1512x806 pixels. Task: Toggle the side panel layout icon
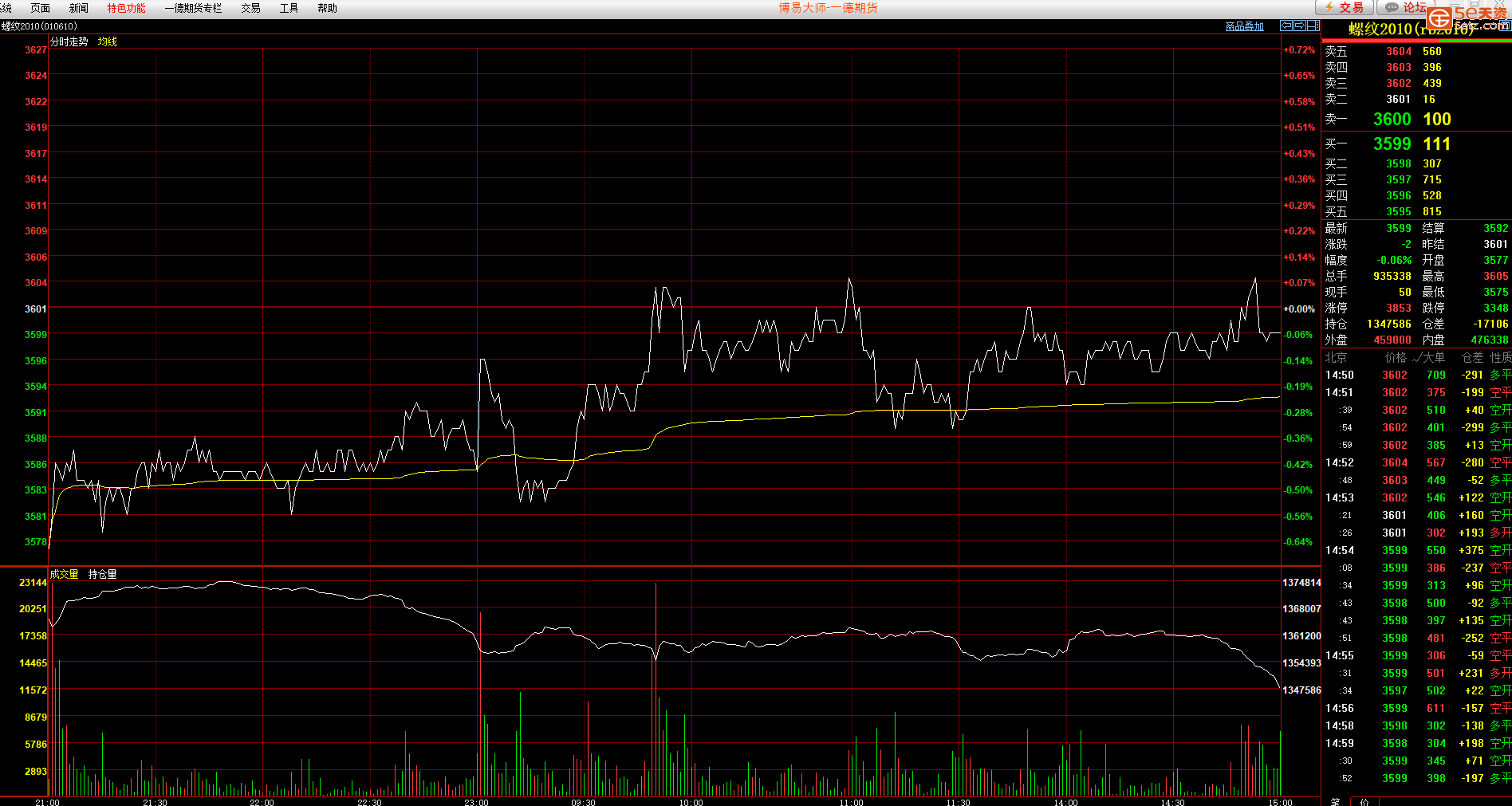[1313, 26]
